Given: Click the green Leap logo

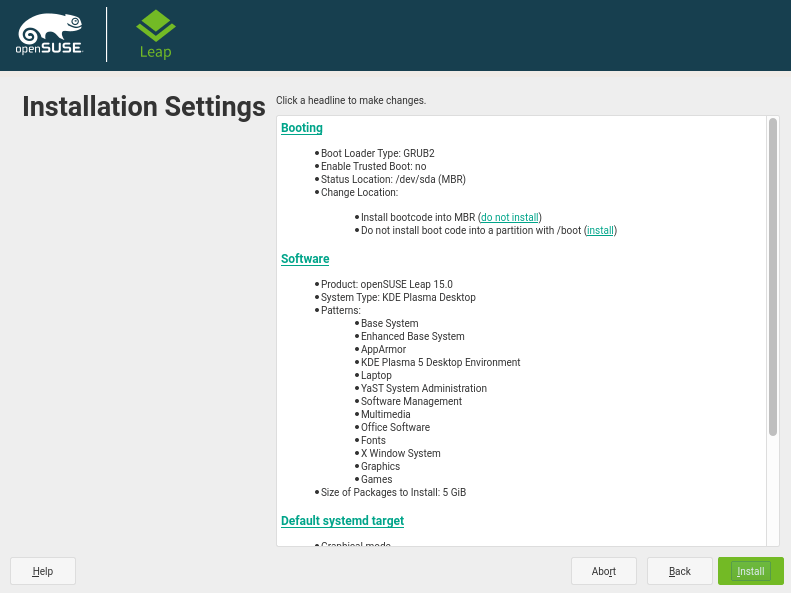Looking at the screenshot, I should (155, 34).
